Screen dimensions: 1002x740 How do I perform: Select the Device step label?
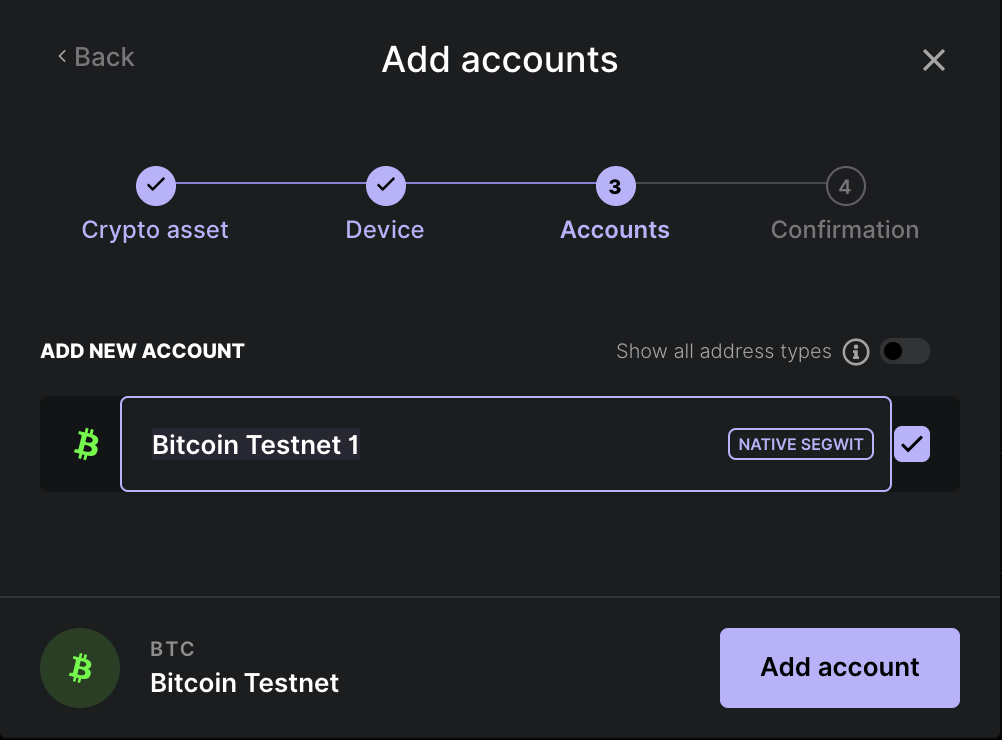[385, 229]
